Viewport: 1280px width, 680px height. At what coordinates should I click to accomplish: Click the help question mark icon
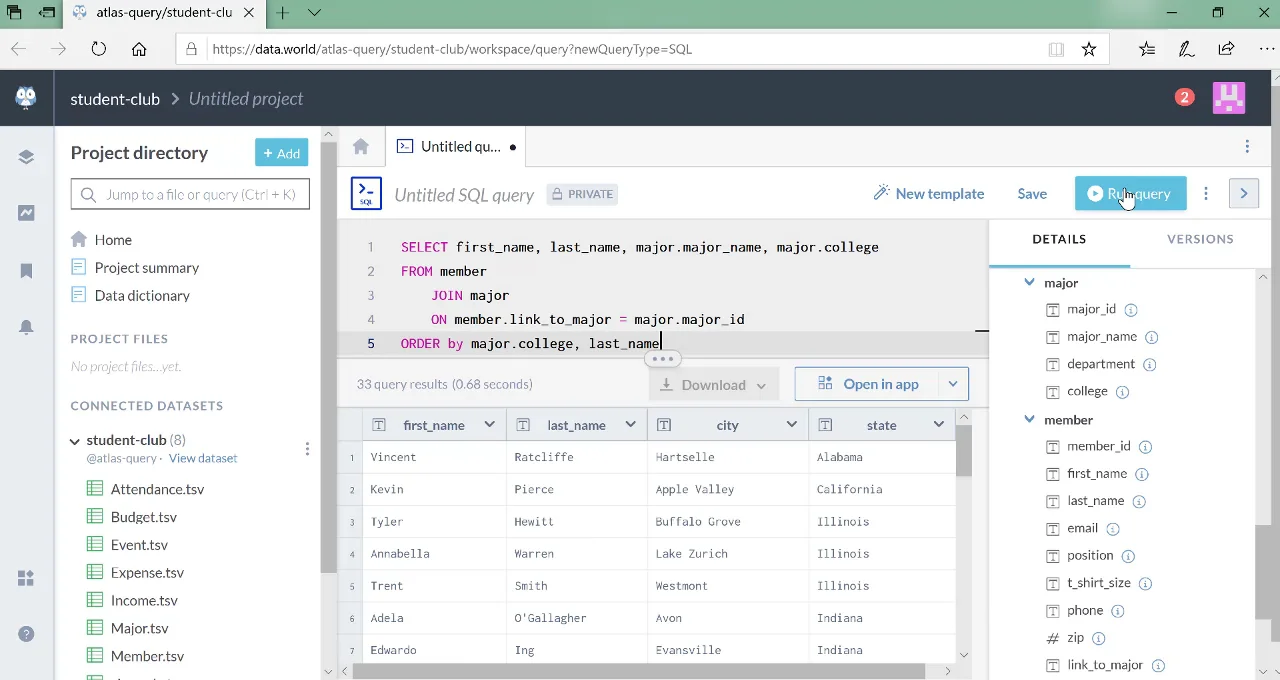[26, 634]
